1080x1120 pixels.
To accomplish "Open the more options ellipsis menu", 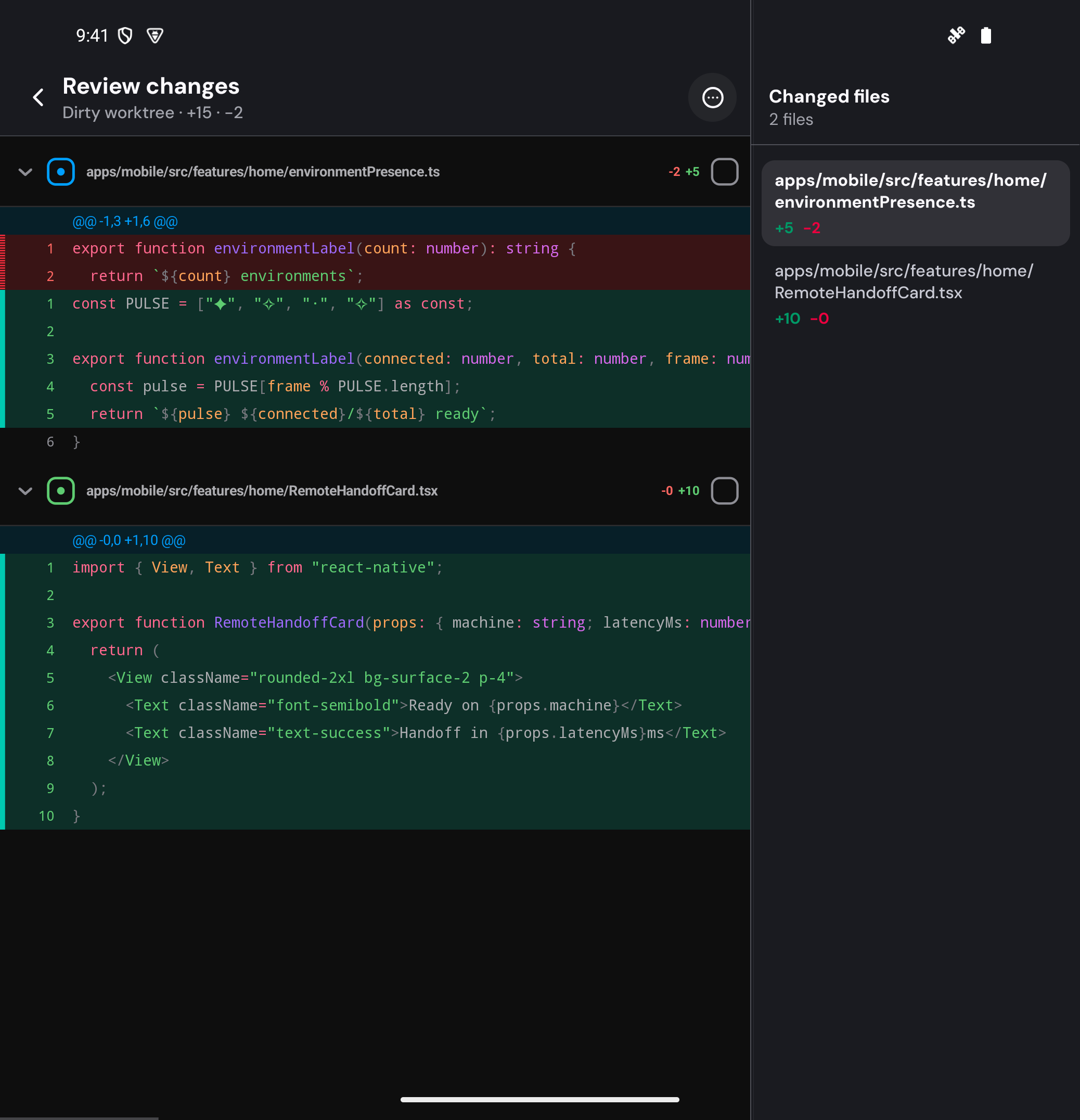I will coord(712,97).
